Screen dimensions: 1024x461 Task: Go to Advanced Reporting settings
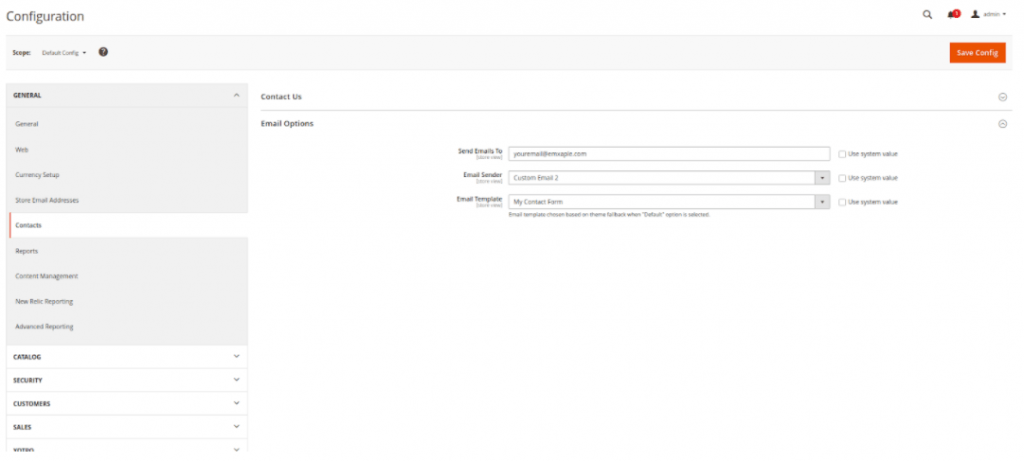pos(44,327)
